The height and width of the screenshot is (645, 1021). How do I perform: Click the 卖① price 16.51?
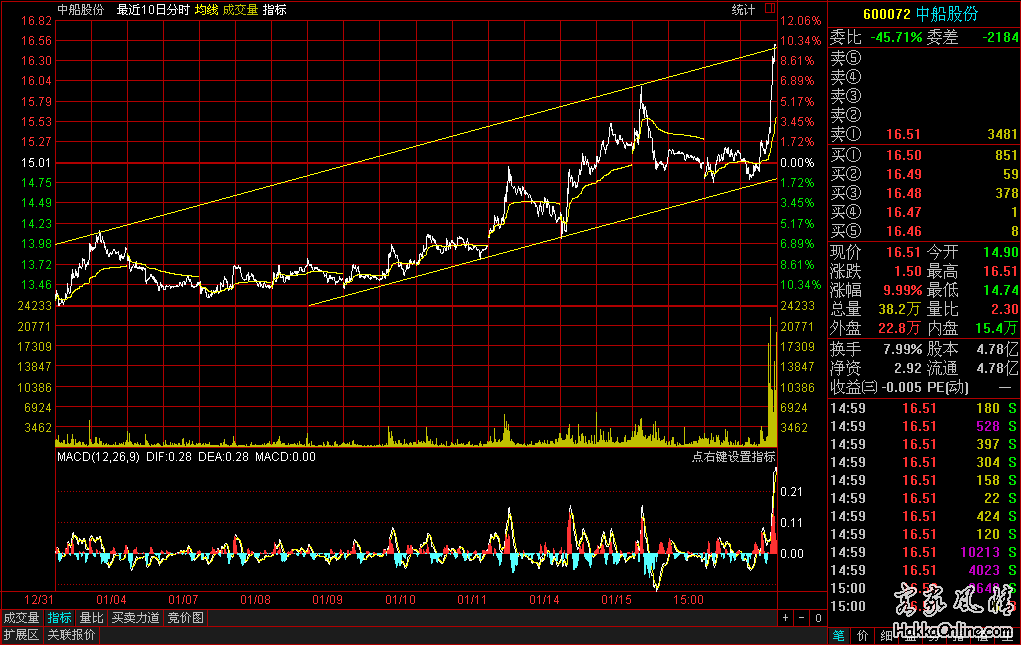[904, 134]
